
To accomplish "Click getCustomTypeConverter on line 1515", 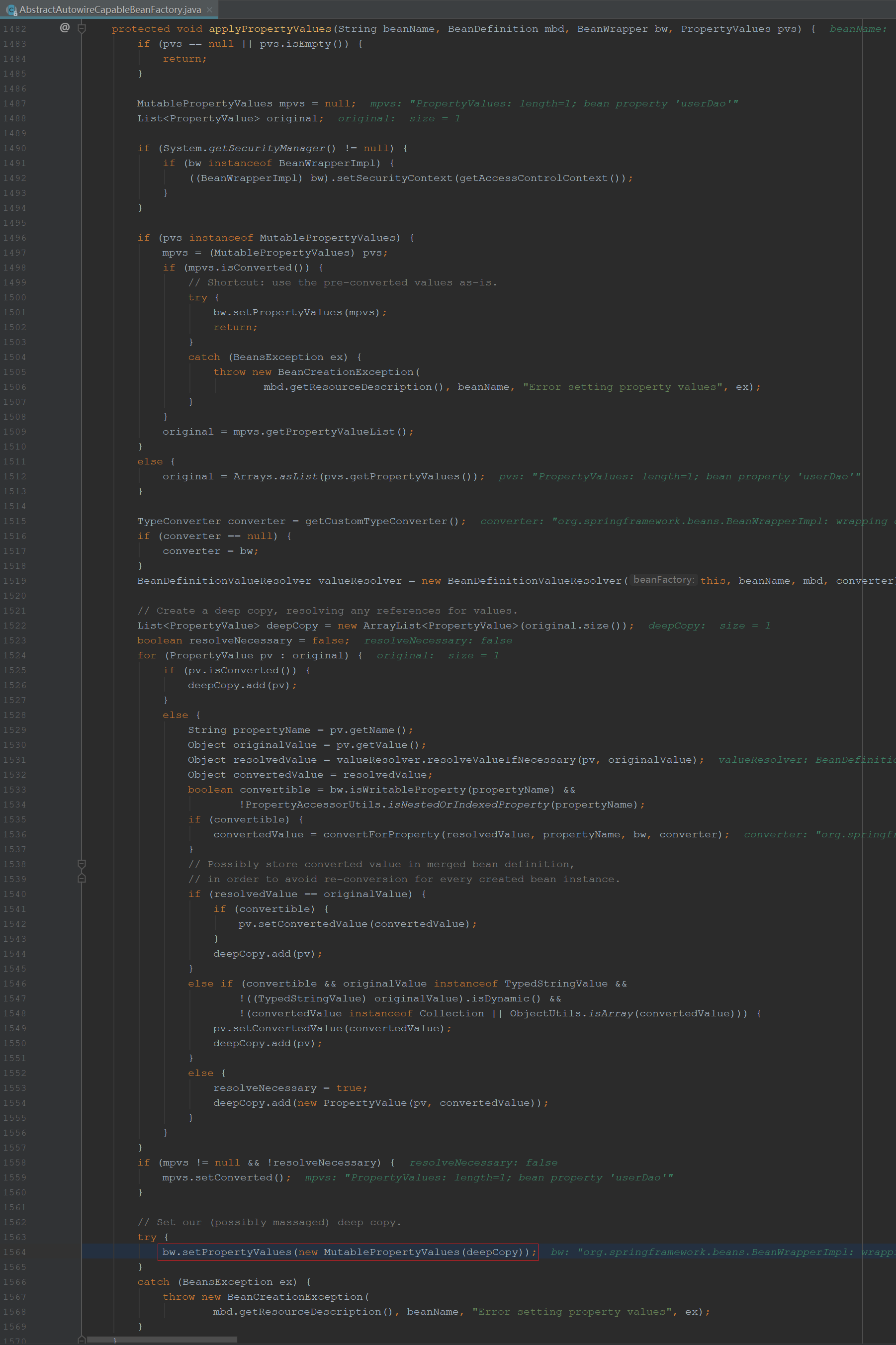I will pyautogui.click(x=376, y=521).
